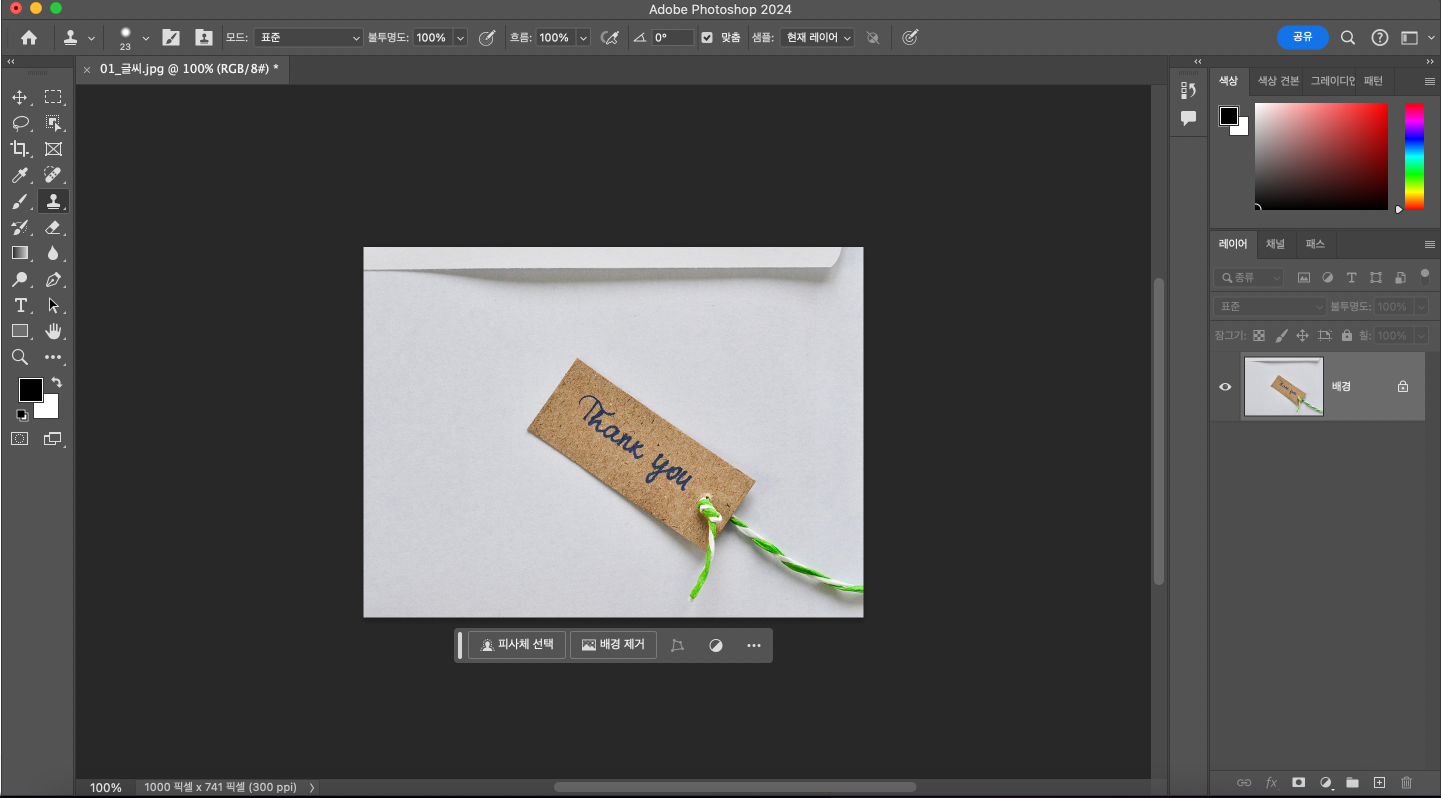Viewport: 1441px width, 798px height.
Task: Switch to the 패스 tab
Action: pyautogui.click(x=1315, y=244)
